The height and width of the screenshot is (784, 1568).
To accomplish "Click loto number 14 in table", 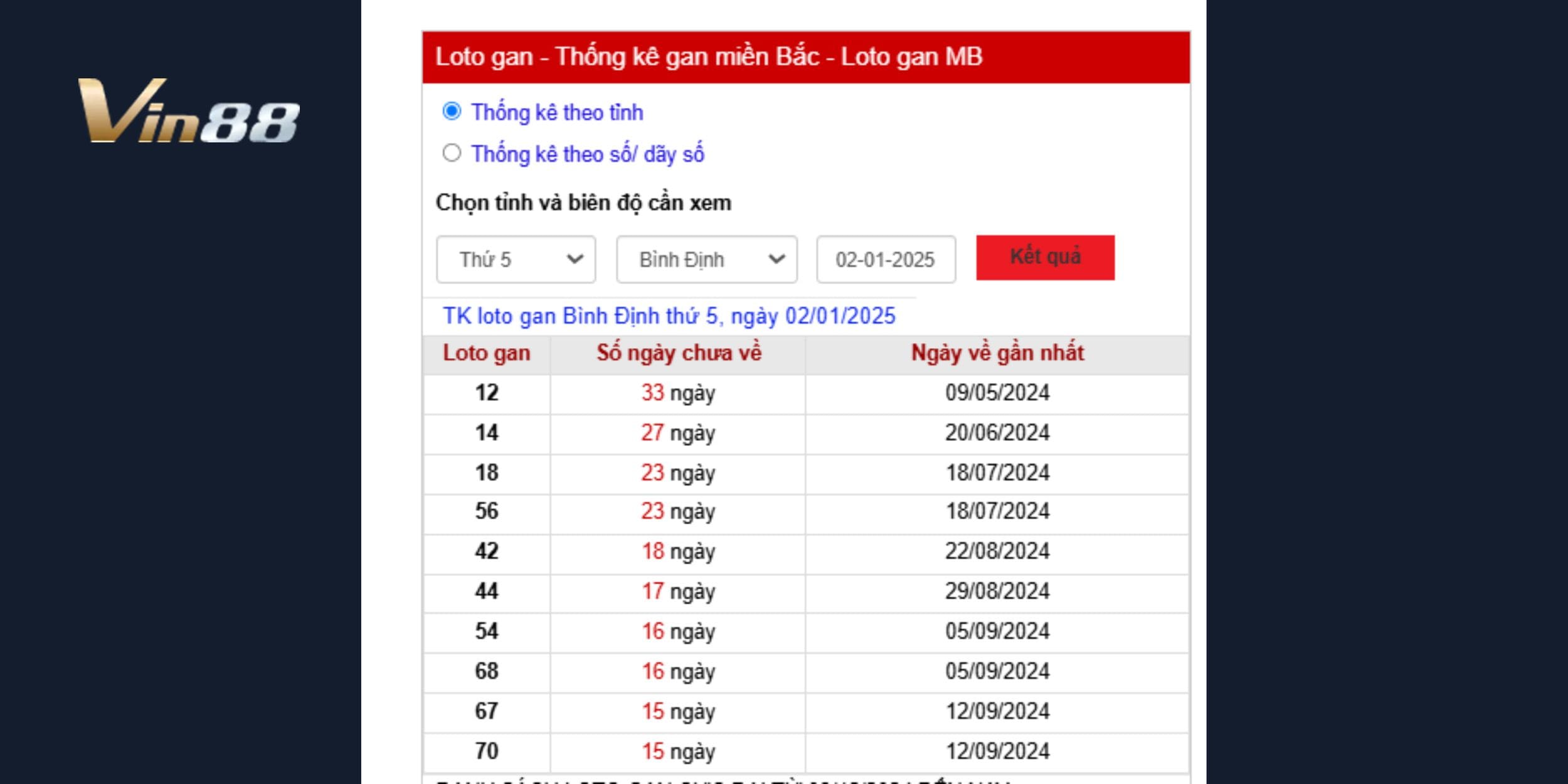I will (x=487, y=433).
